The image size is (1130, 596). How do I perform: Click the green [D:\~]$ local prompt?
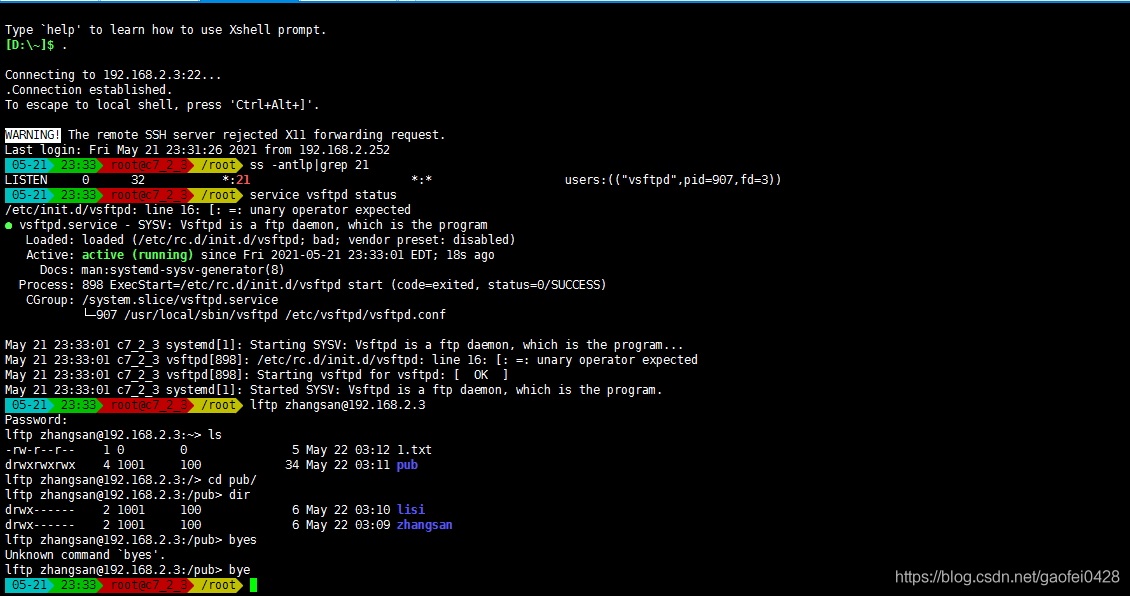(x=30, y=45)
